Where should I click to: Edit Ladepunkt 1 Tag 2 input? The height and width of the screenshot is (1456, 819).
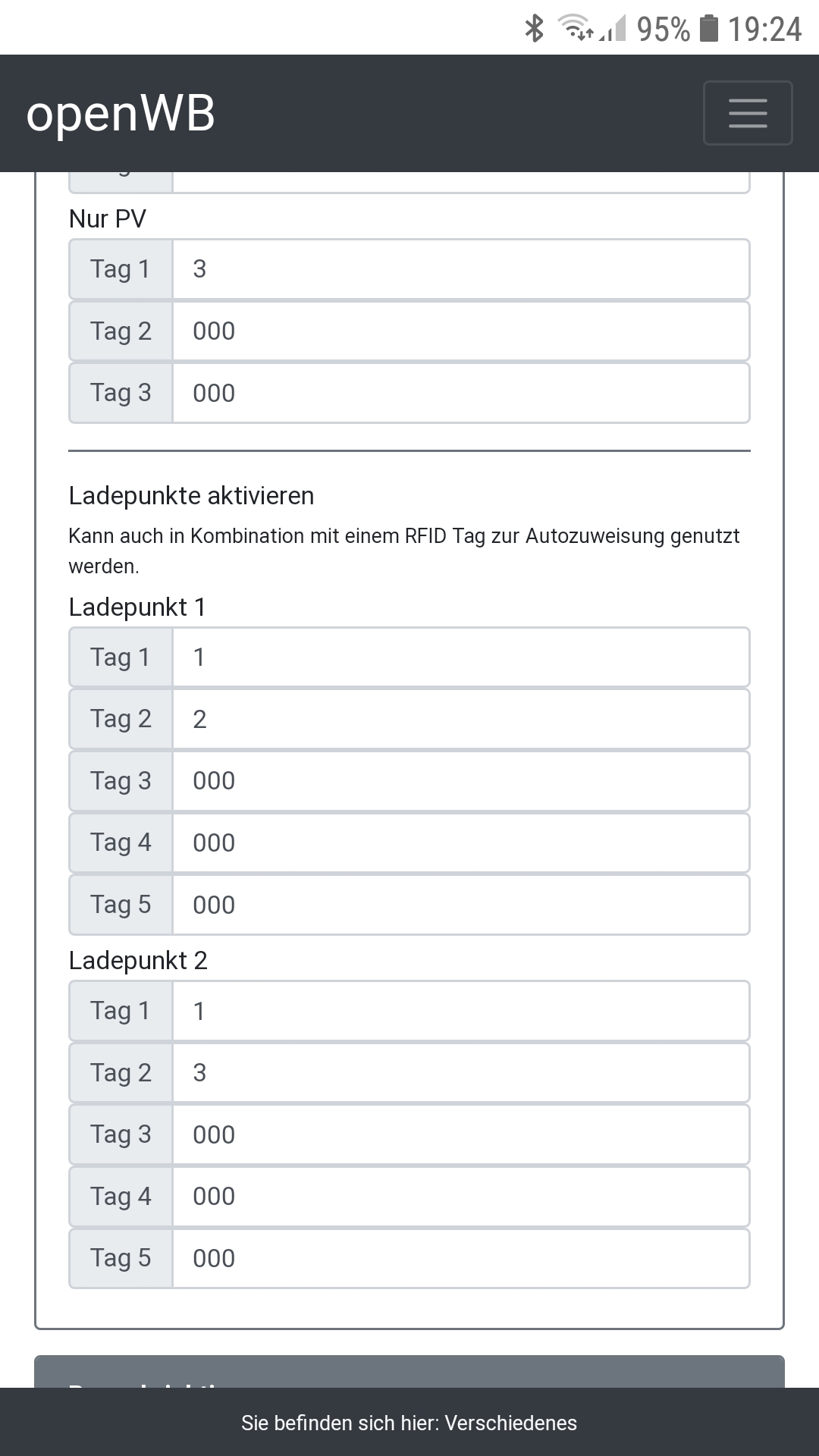coord(461,719)
